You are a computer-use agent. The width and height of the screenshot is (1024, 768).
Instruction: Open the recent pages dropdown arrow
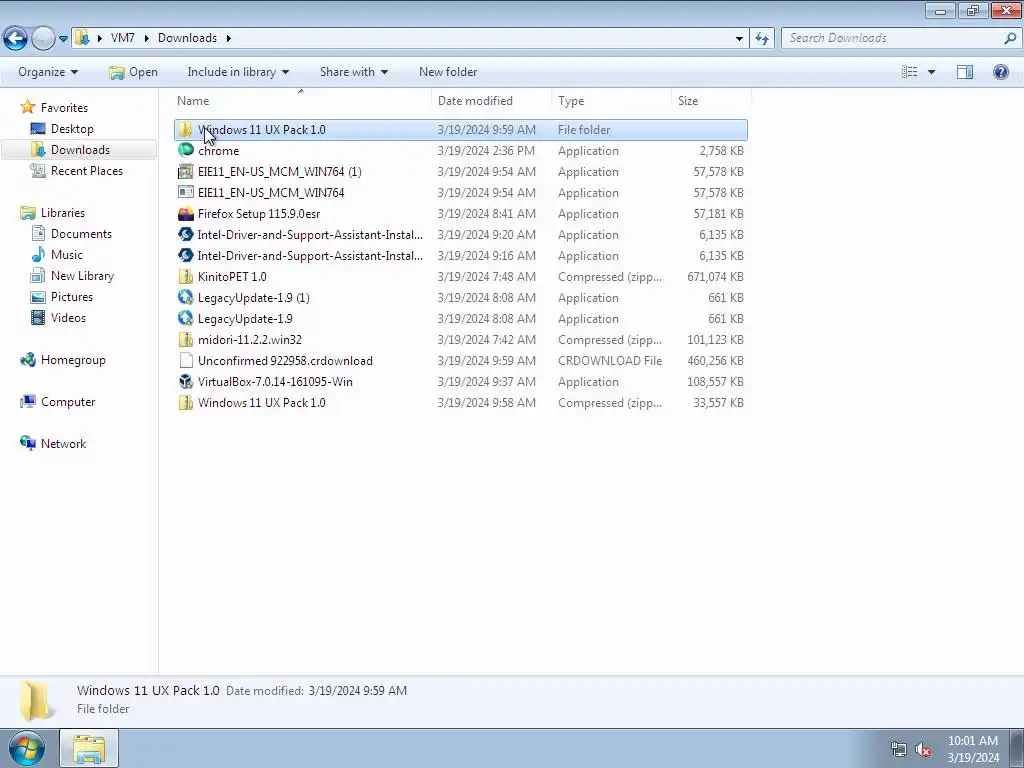[x=63, y=39]
